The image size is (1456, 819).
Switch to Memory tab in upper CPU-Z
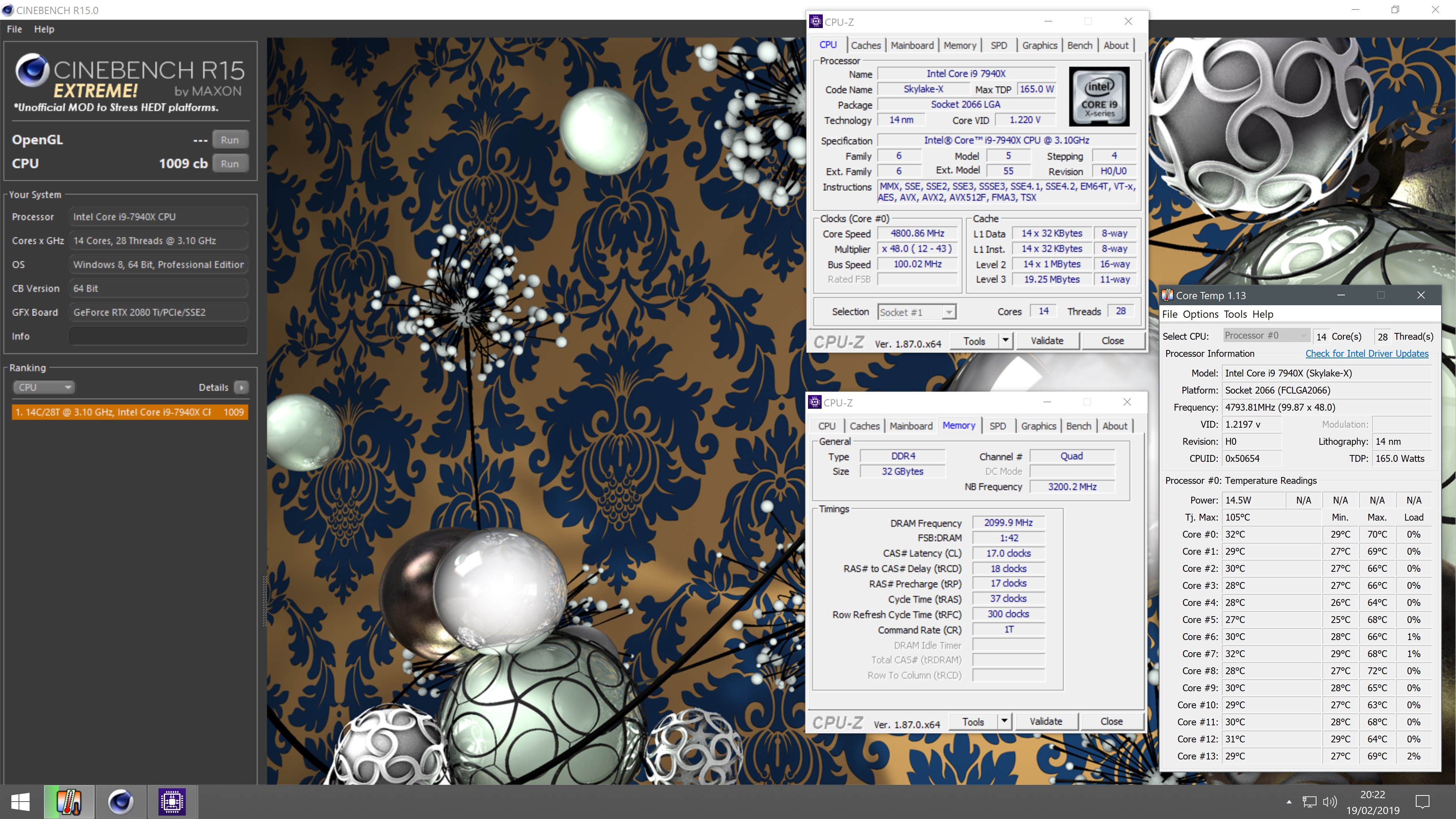960,45
